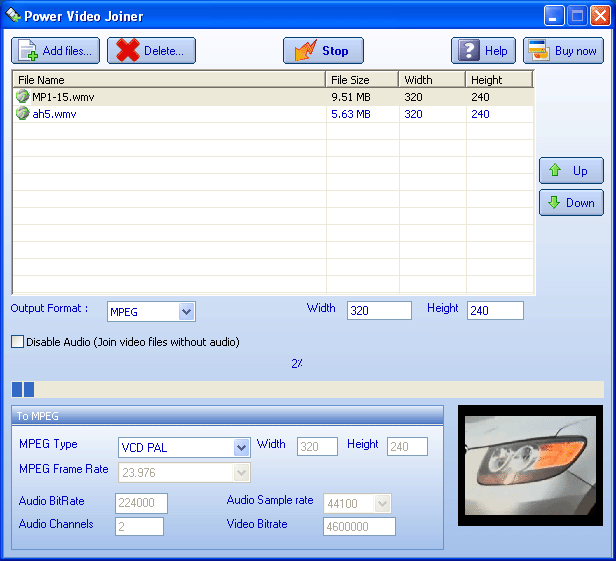
Task: Move the selected file up with the green arrow
Action: click(555, 170)
